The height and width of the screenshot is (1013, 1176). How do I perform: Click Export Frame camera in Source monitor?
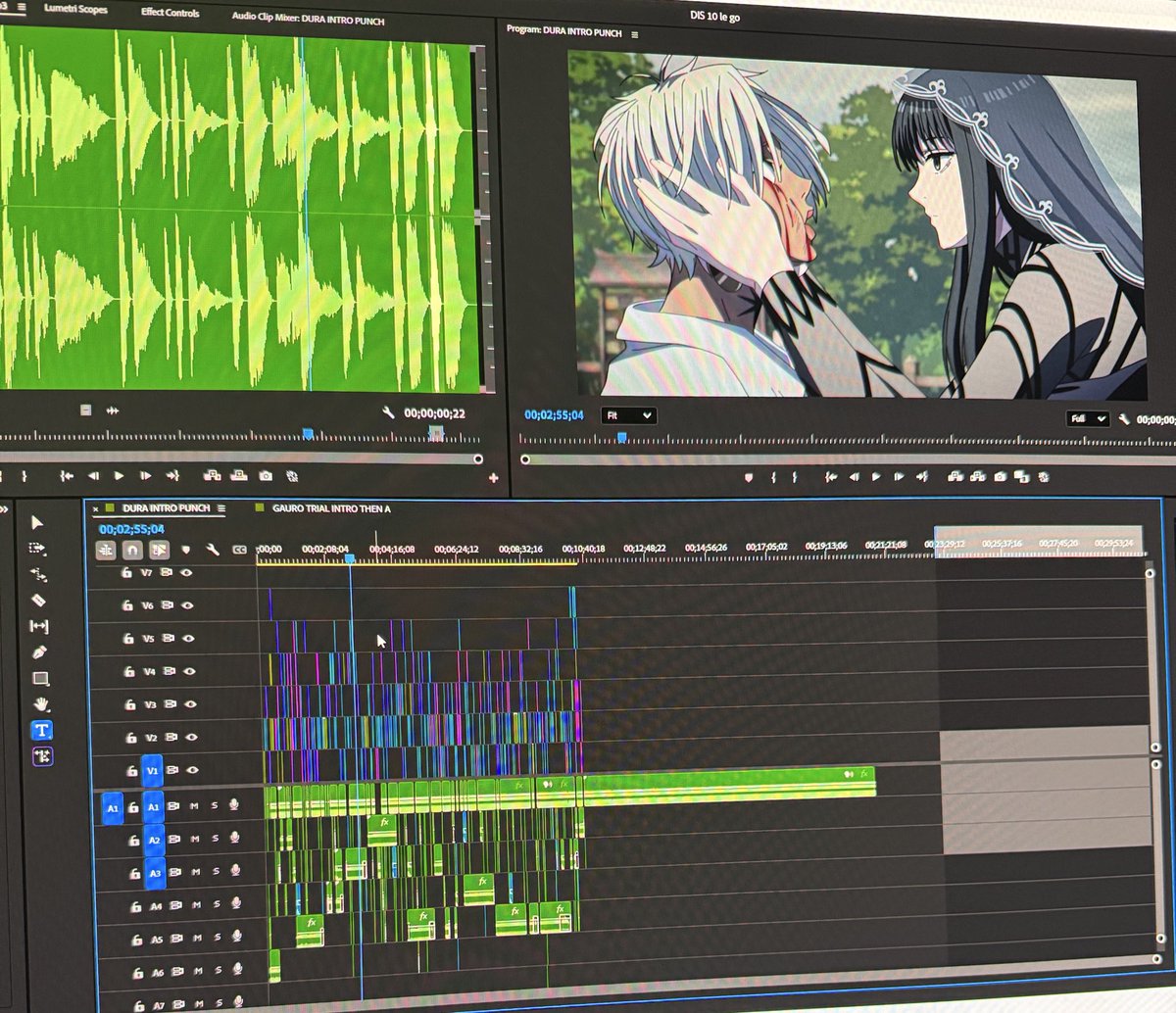click(x=266, y=476)
